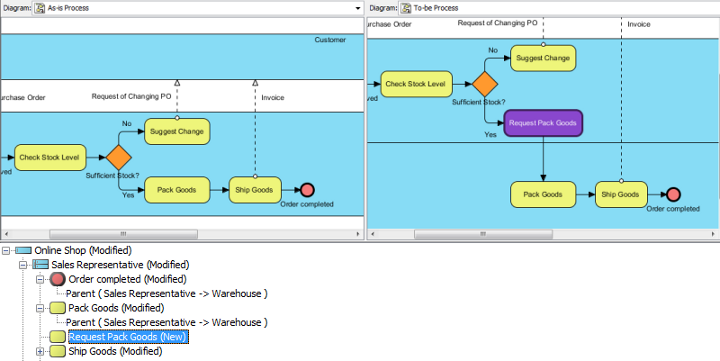This screenshot has width=720, height=361.
Task: Click the red end event in To-be diagram
Action: 673,195
